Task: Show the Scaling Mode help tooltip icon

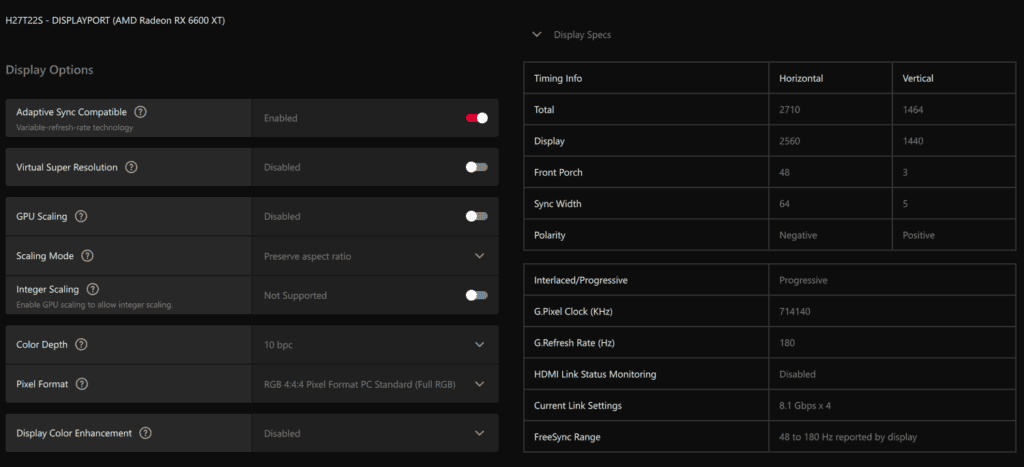Action: [x=87, y=256]
